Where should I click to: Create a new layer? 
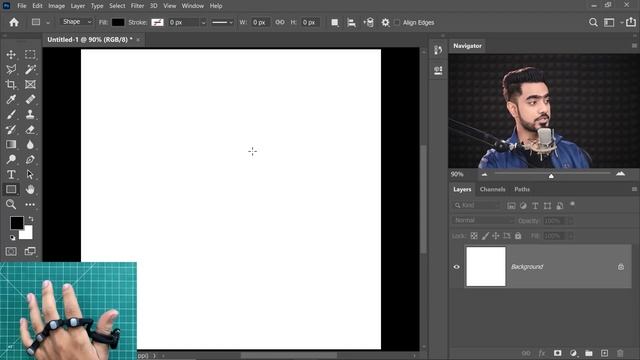(604, 353)
